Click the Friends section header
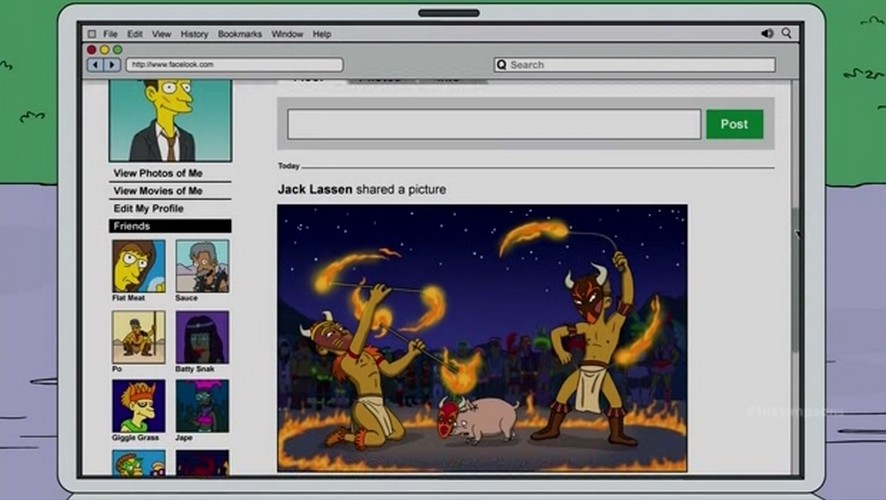Screen dimensions: 886x500 (170, 226)
